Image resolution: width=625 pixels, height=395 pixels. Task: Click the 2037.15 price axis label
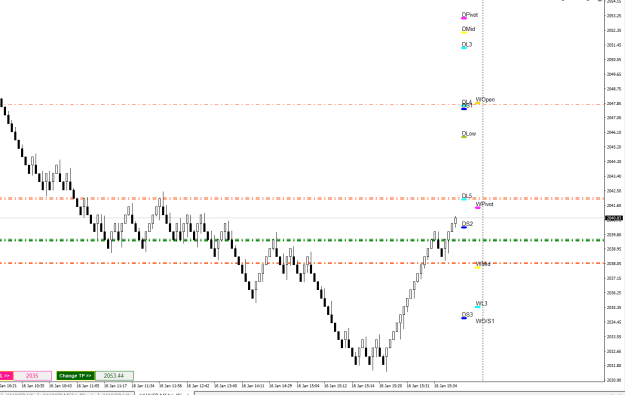614,278
